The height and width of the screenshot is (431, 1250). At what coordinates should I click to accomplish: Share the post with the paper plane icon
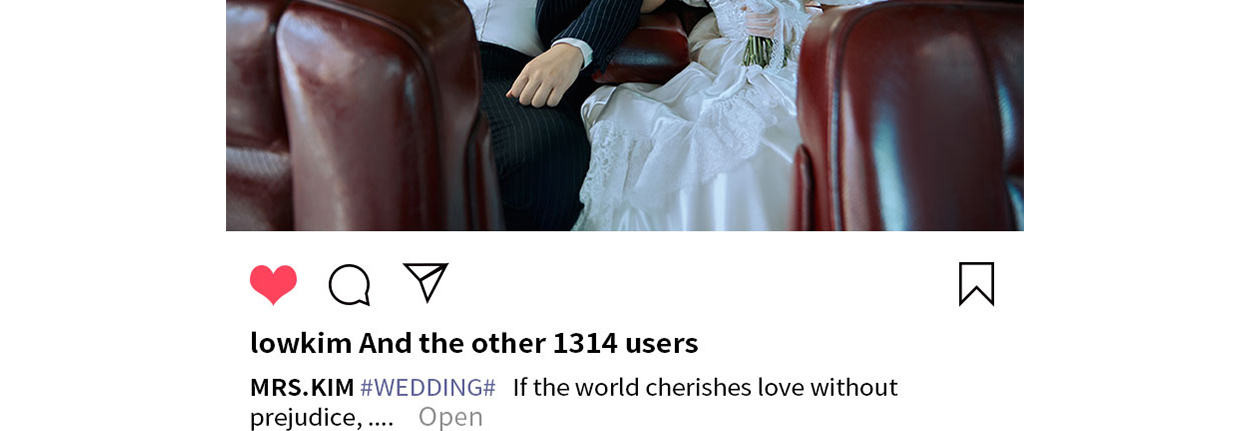(x=426, y=282)
